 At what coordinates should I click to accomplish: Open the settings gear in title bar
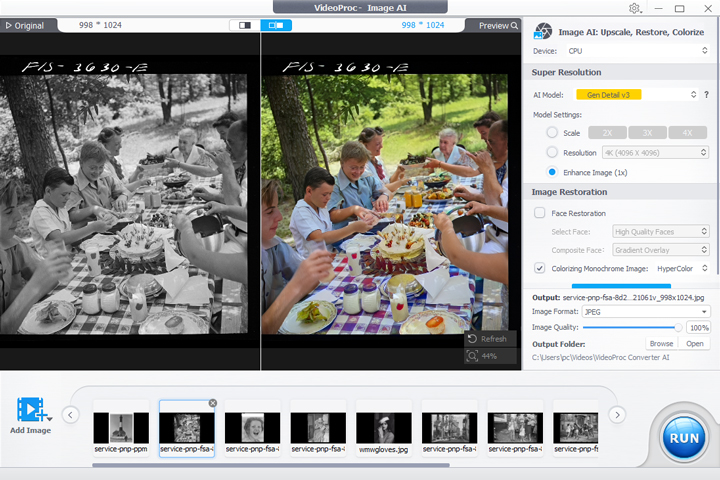pos(634,8)
